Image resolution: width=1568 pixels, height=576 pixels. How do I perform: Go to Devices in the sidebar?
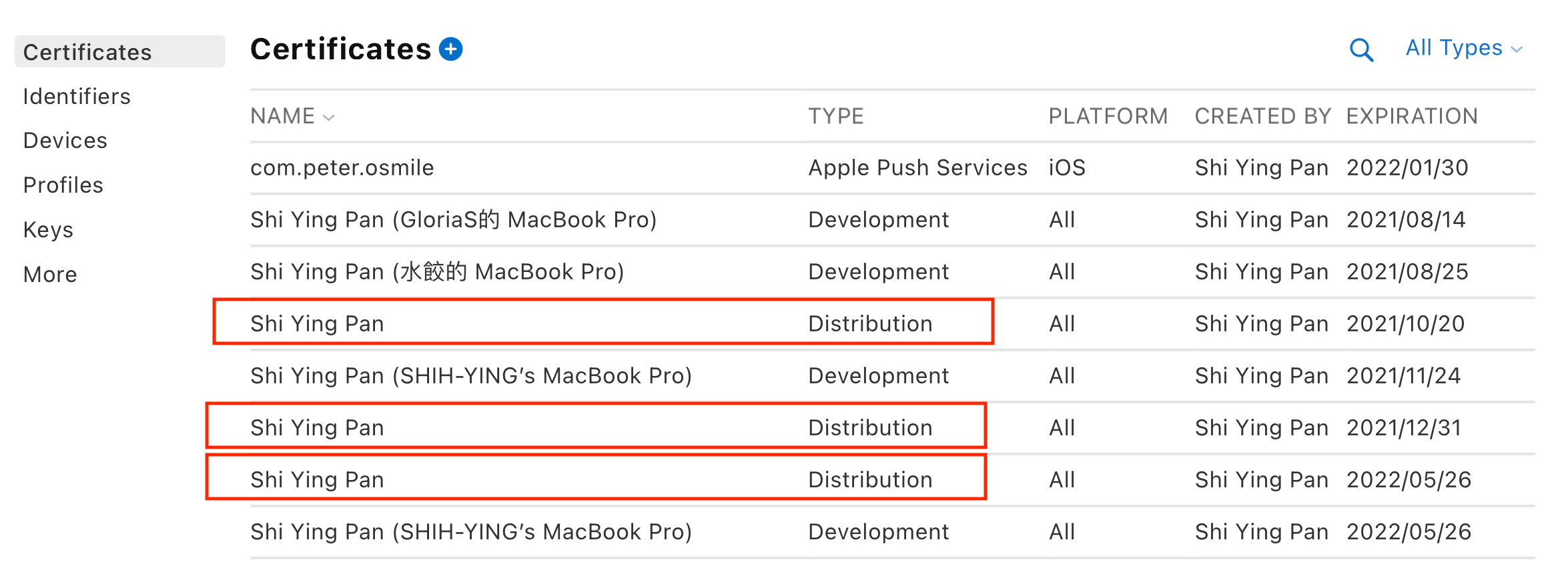point(65,141)
